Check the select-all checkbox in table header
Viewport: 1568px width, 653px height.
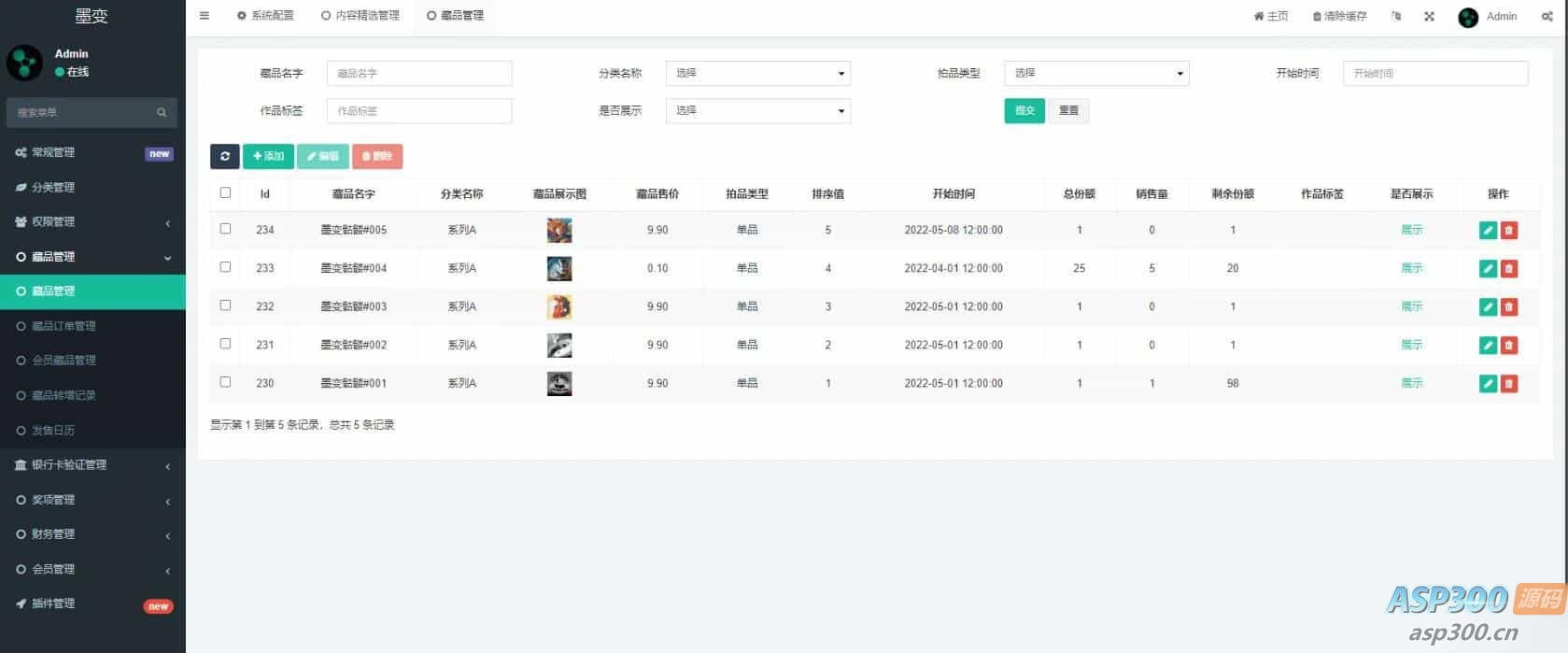(225, 192)
